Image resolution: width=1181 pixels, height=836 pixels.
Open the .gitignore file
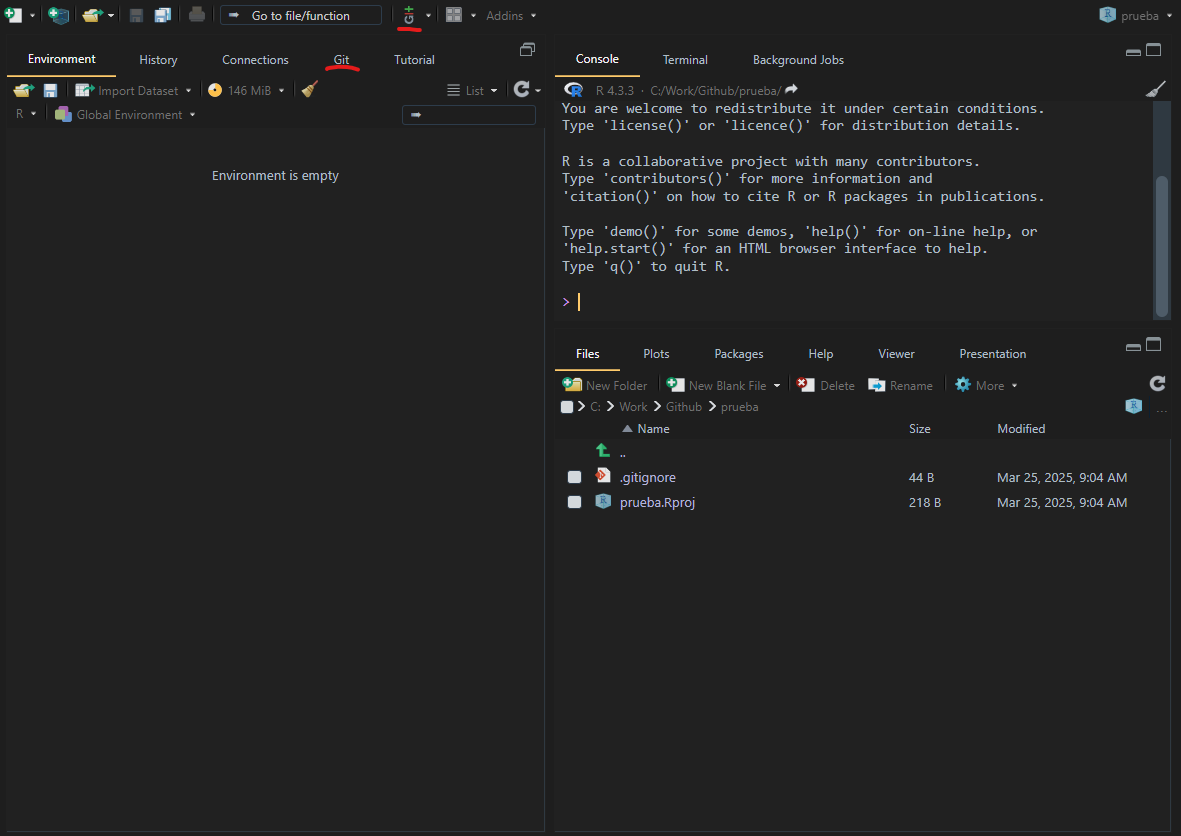[x=648, y=477]
